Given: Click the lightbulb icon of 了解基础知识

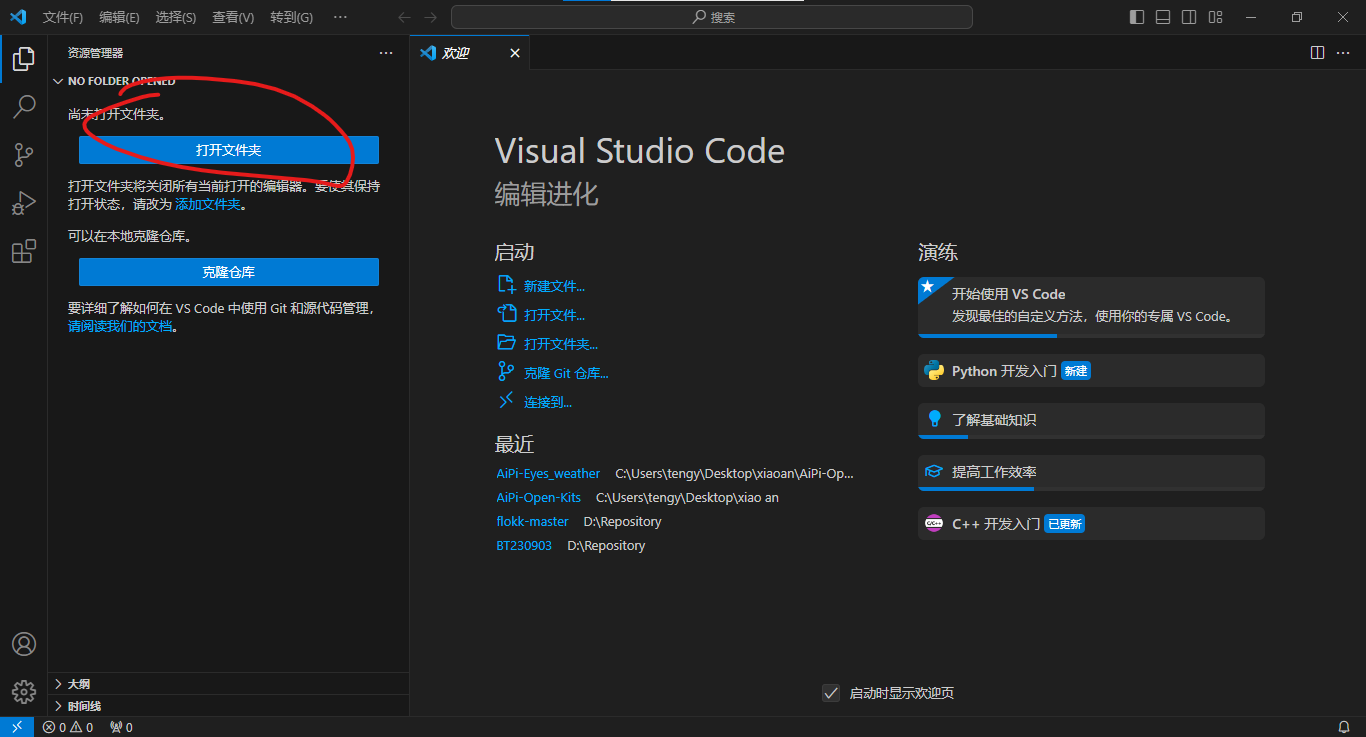Looking at the screenshot, I should point(934,419).
